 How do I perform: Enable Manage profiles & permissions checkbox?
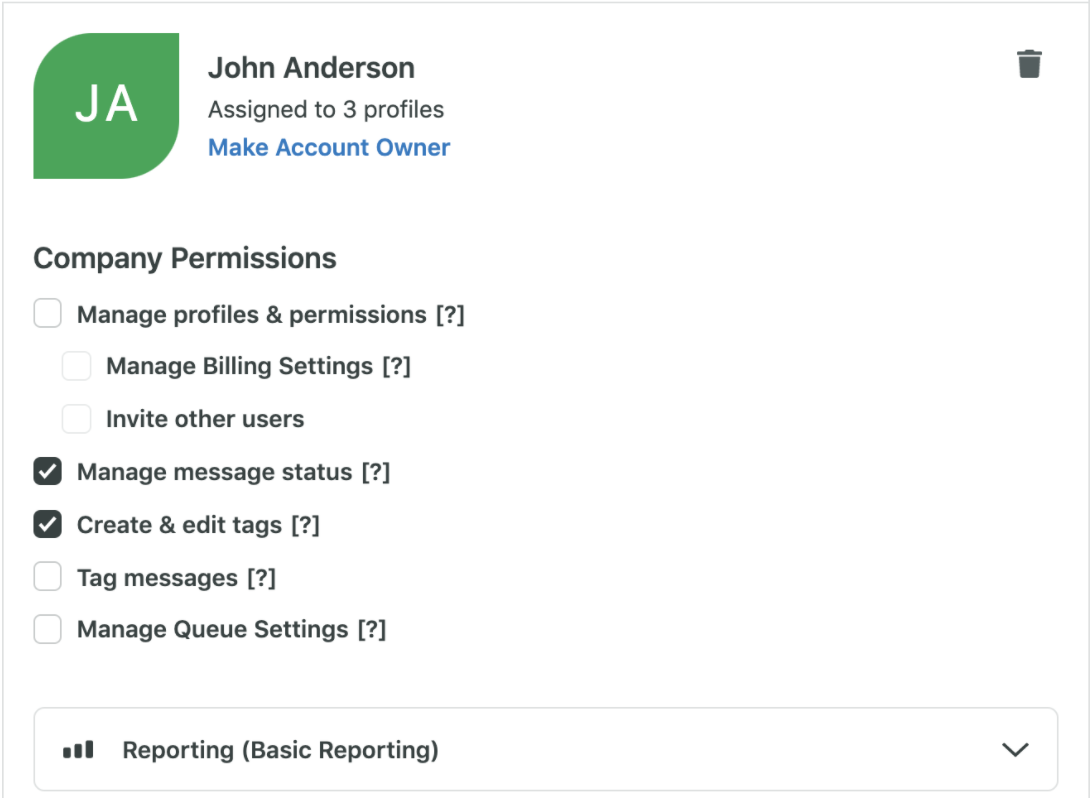point(47,313)
